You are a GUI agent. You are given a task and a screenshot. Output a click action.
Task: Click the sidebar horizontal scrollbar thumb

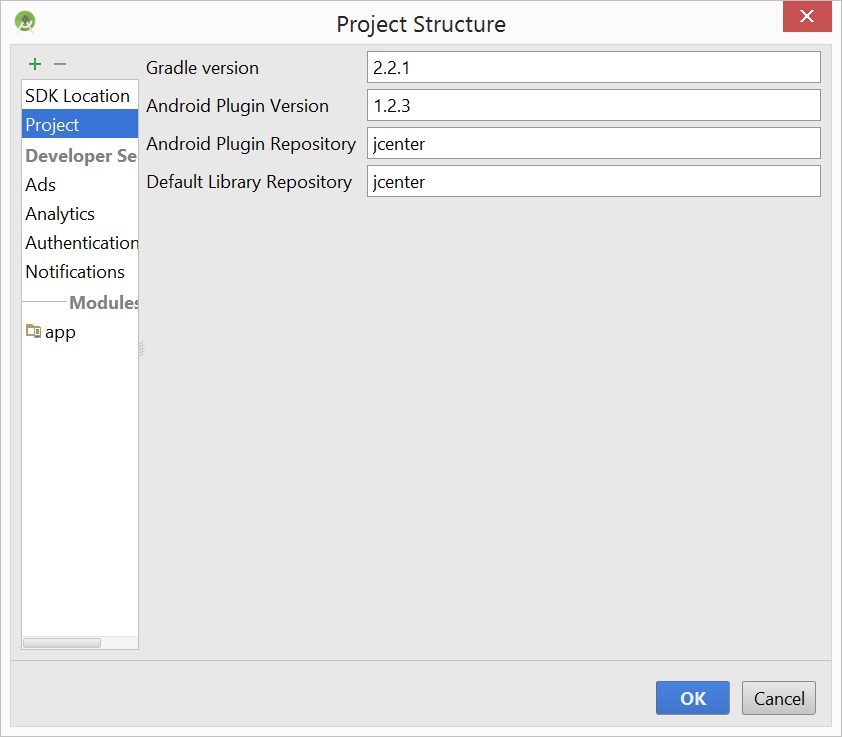click(x=62, y=643)
